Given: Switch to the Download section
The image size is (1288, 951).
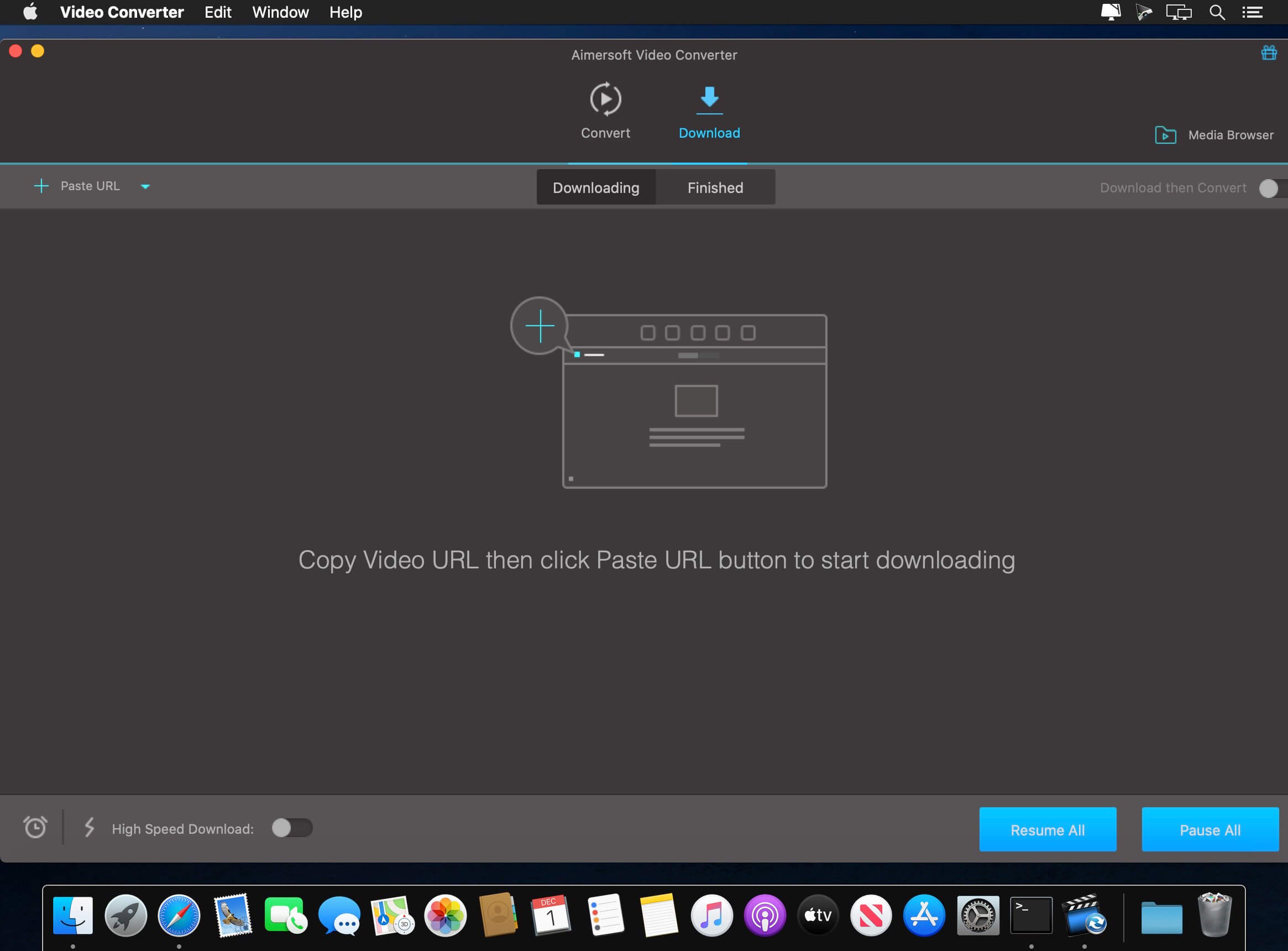Looking at the screenshot, I should (x=709, y=112).
